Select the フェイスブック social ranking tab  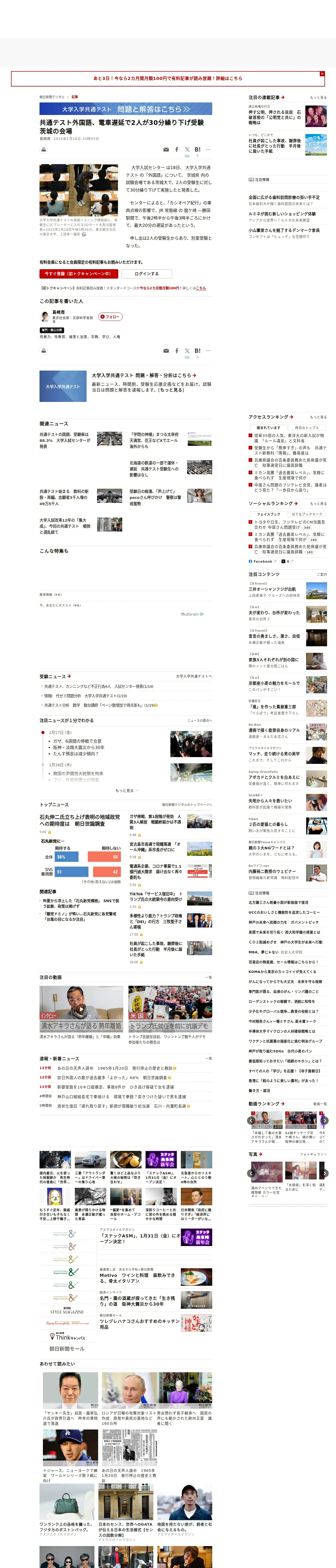268,514
